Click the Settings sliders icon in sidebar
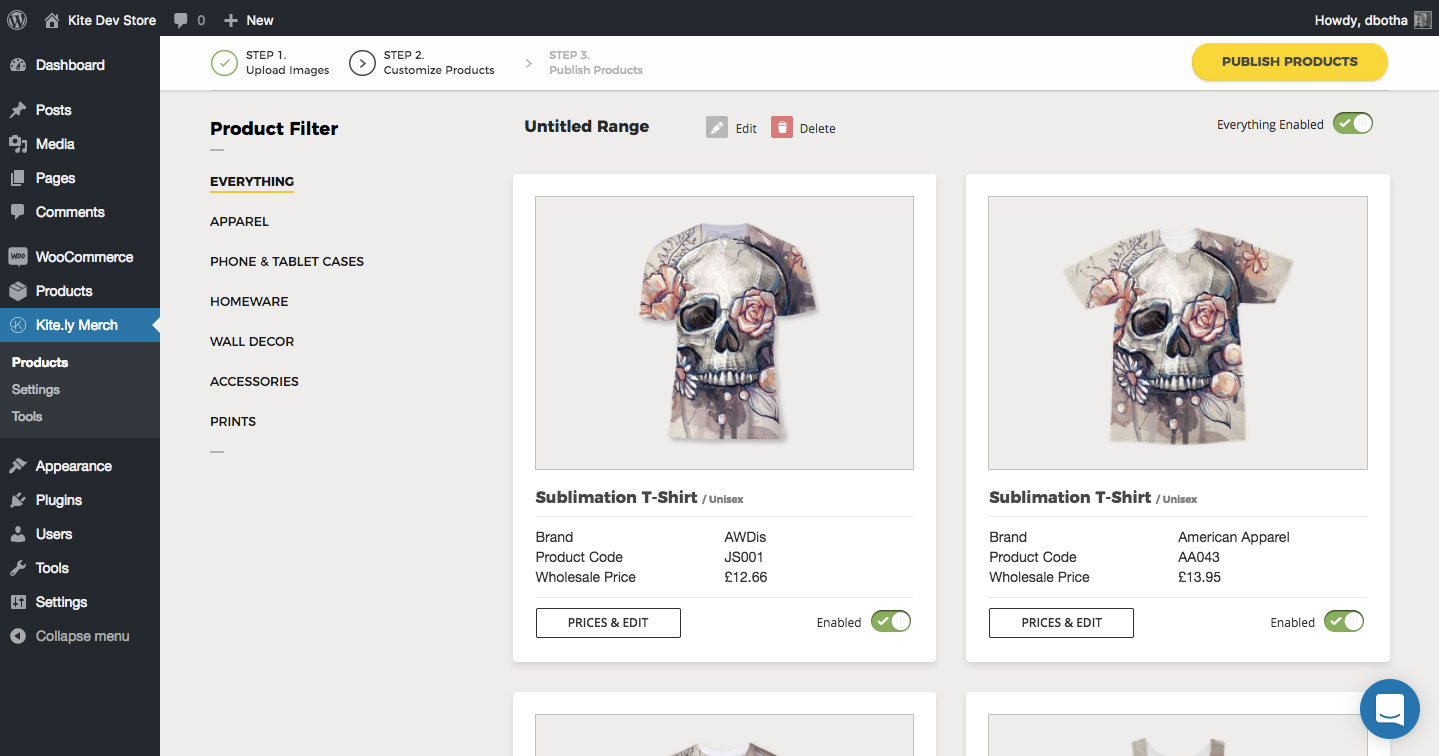 pyautogui.click(x=18, y=602)
